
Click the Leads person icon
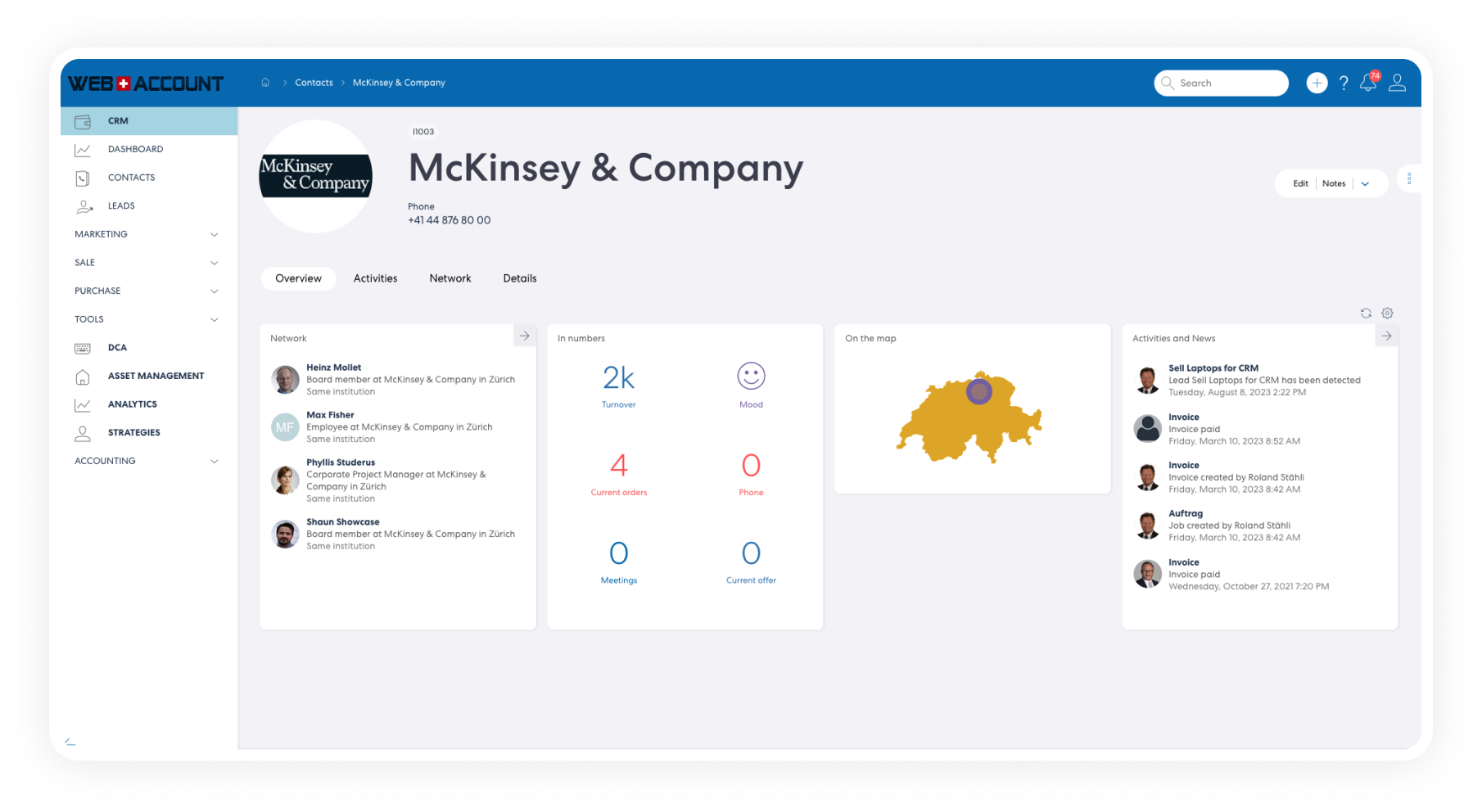click(84, 206)
